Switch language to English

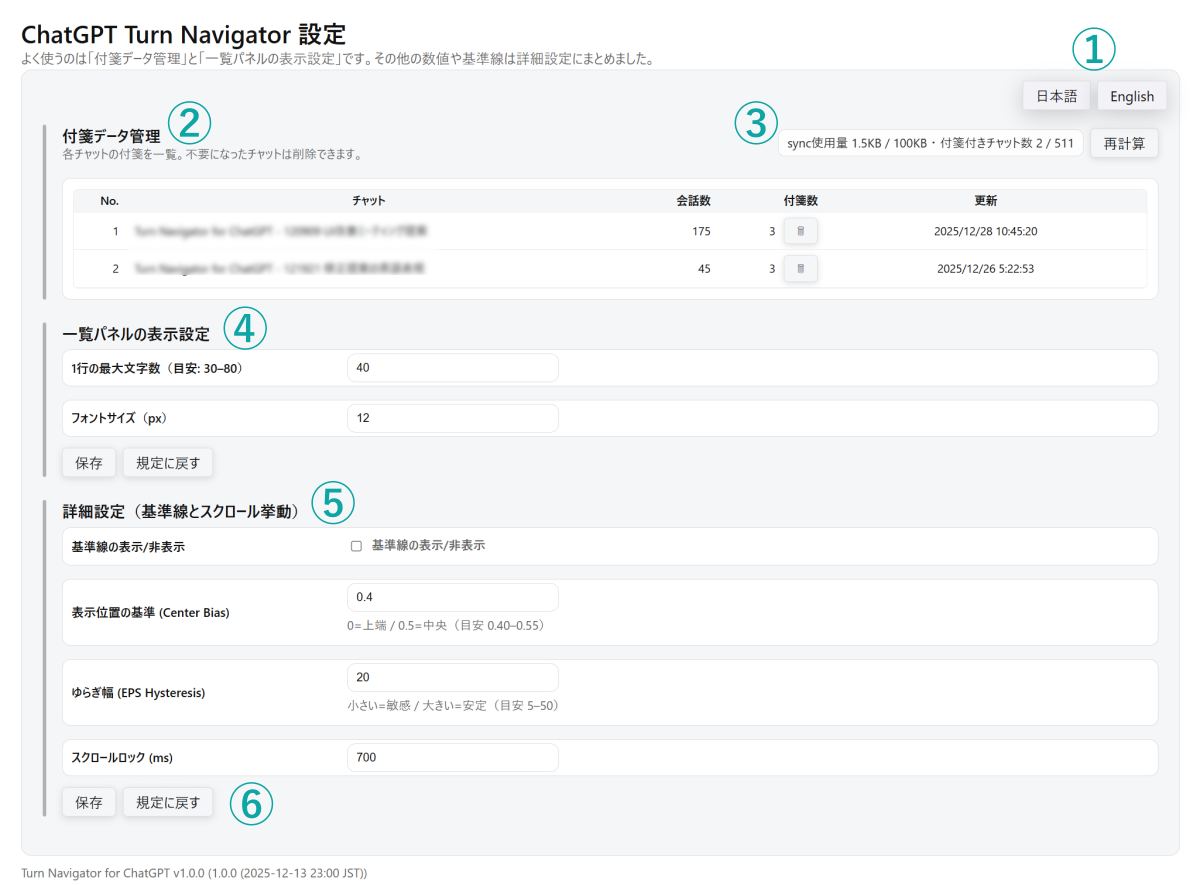click(x=1132, y=96)
